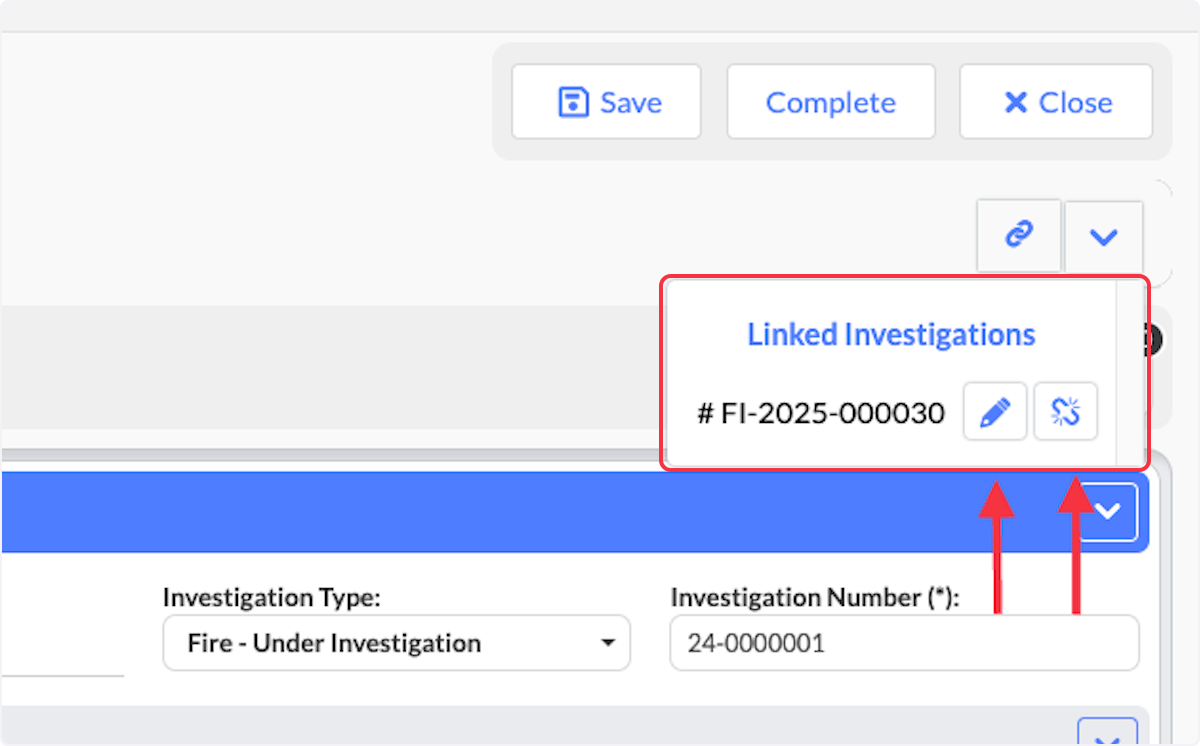The image size is (1200, 746).
Task: Open the Investigation Type dropdown
Action: 396,643
